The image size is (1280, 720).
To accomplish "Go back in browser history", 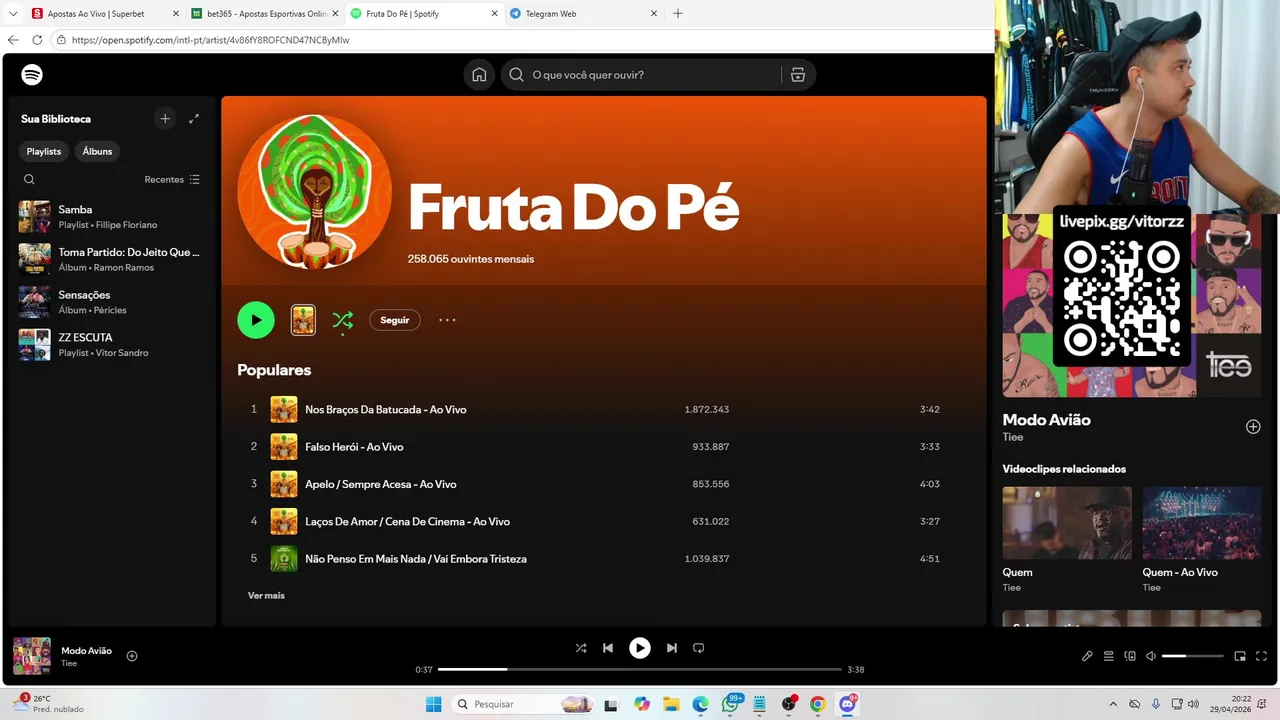I will pos(13,40).
